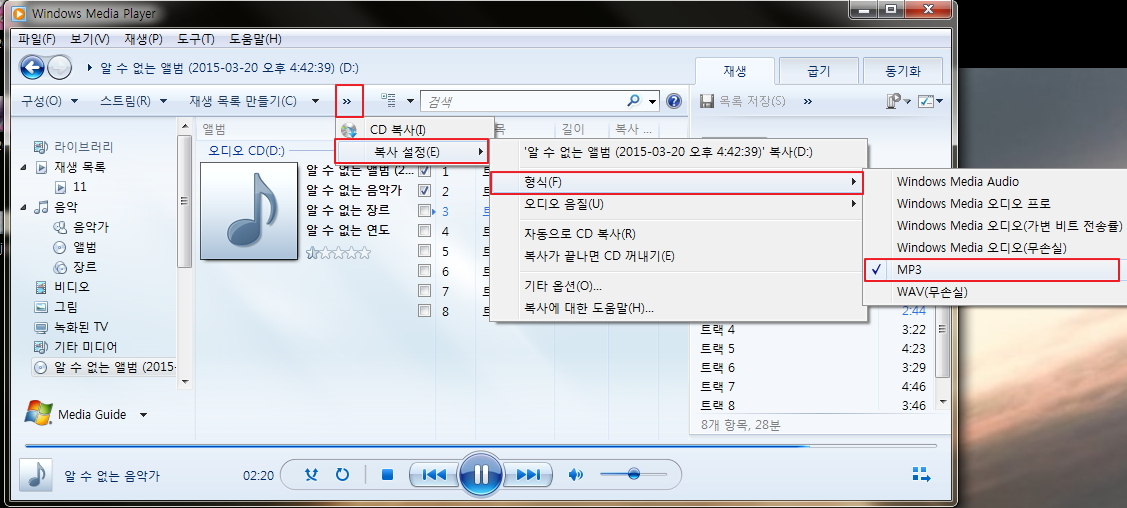The image size is (1127, 508).
Task: Open the 도구(T) menu
Action: click(196, 39)
